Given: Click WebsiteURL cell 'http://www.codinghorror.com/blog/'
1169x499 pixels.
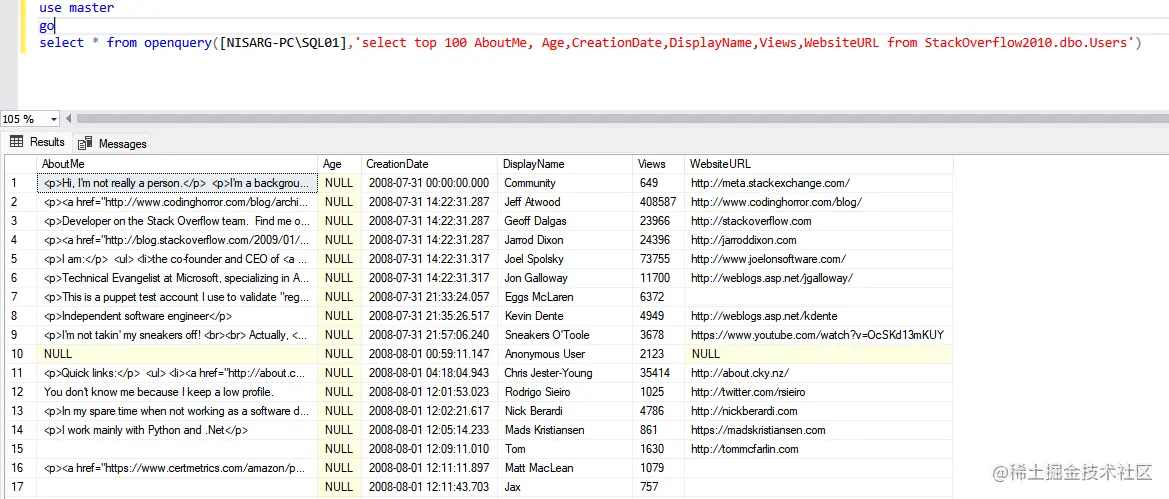Looking at the screenshot, I should point(818,202).
